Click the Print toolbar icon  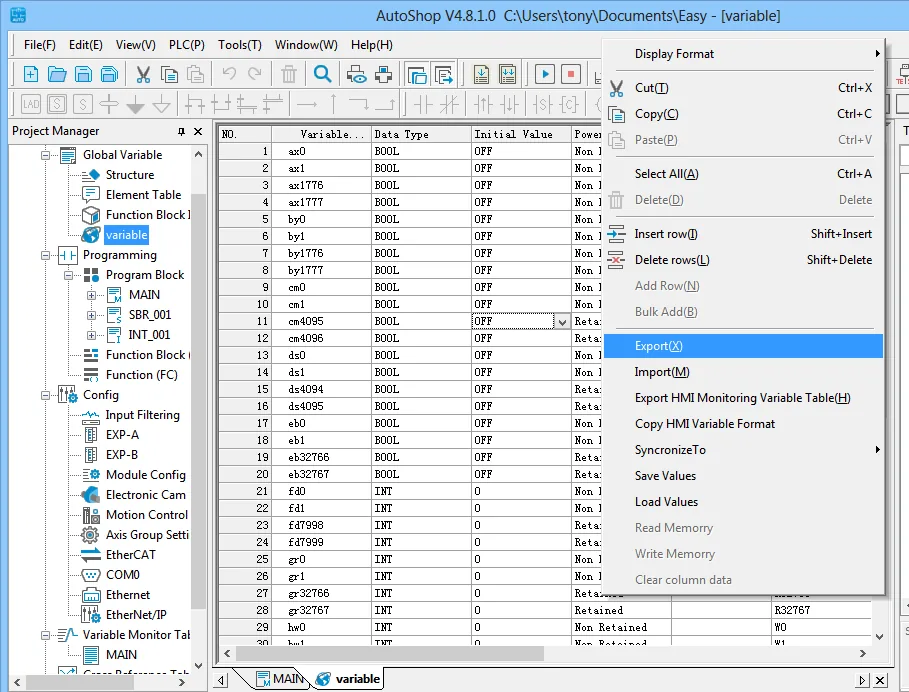[x=383, y=74]
